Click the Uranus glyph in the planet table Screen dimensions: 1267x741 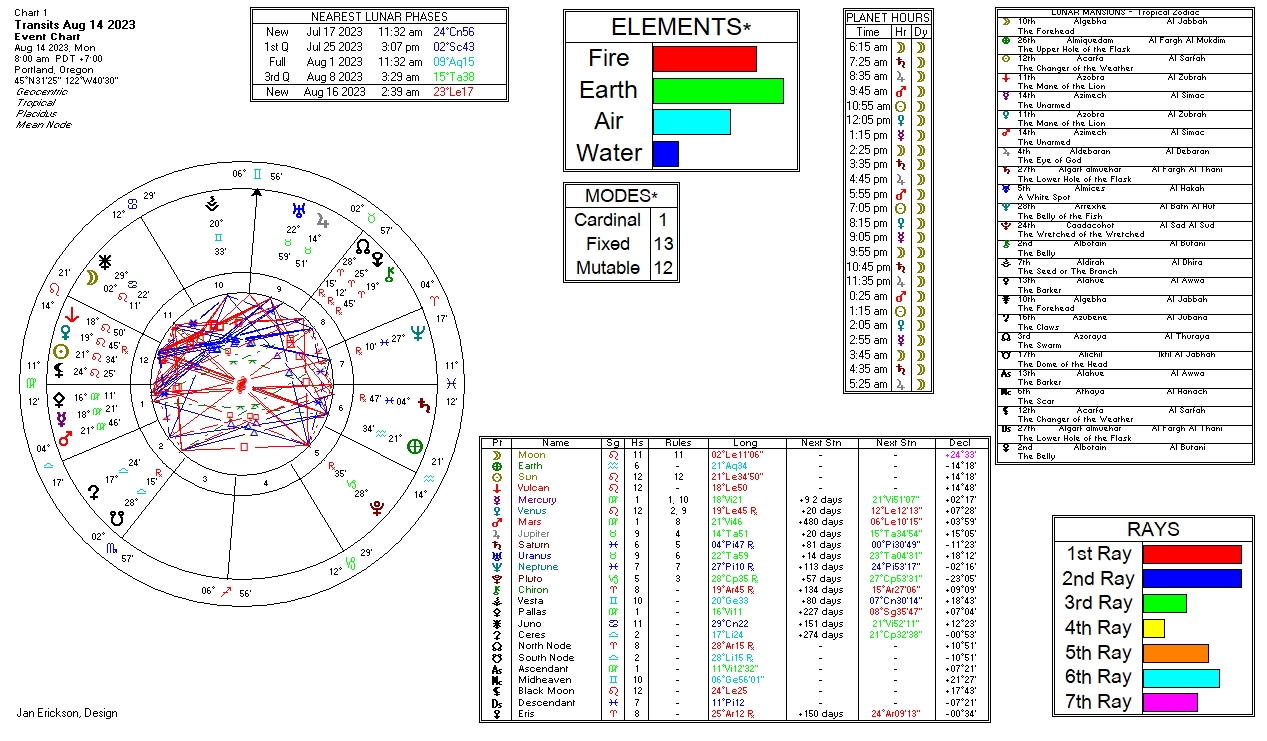point(496,556)
